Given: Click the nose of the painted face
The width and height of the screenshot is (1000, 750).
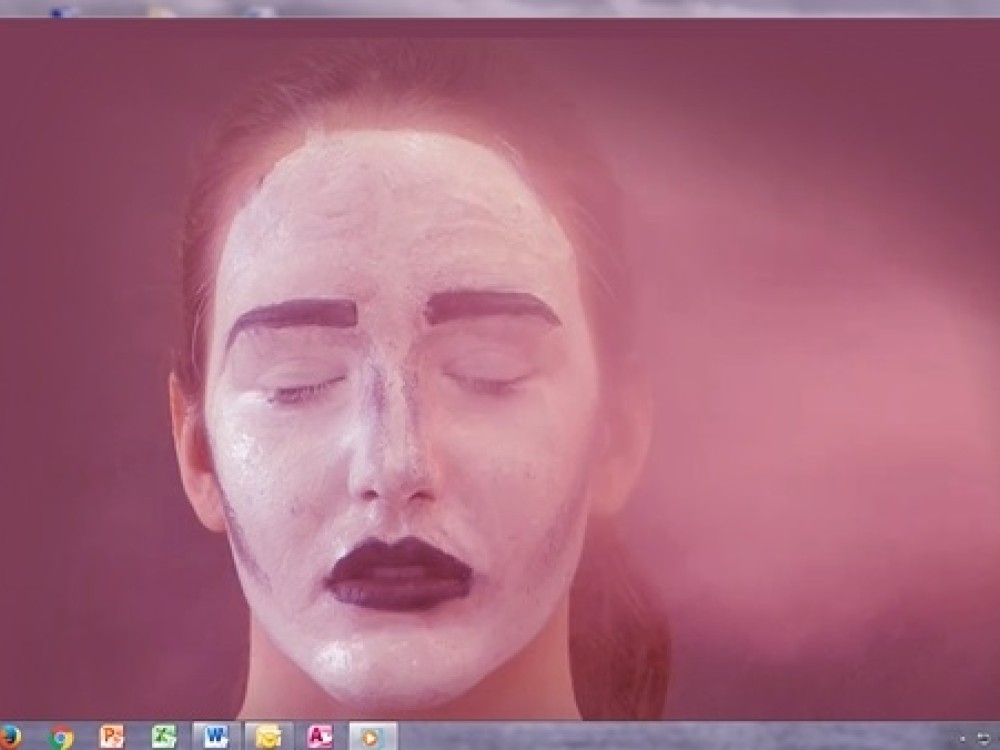Looking at the screenshot, I should tap(393, 460).
